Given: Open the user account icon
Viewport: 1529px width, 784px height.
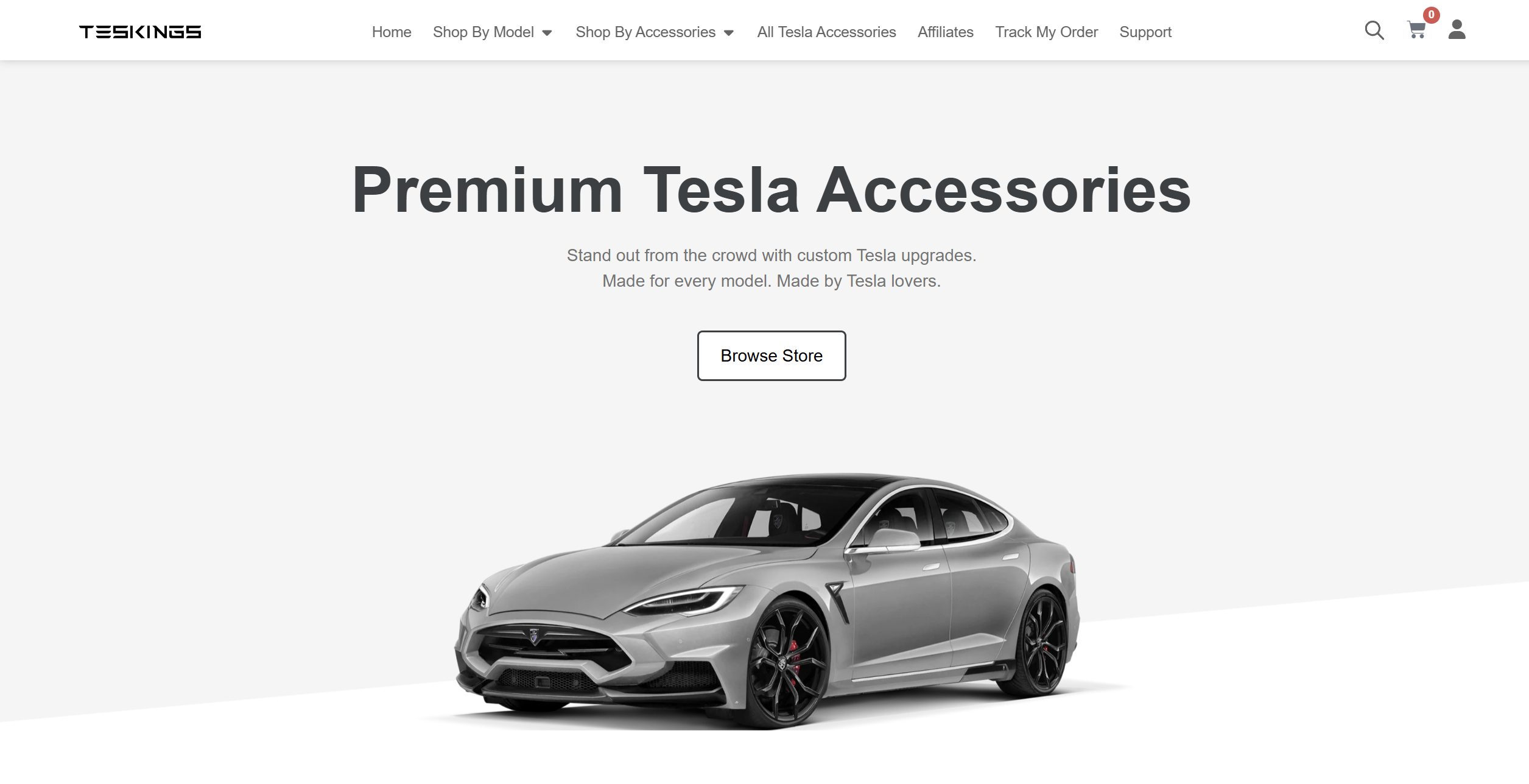Looking at the screenshot, I should pos(1457,29).
